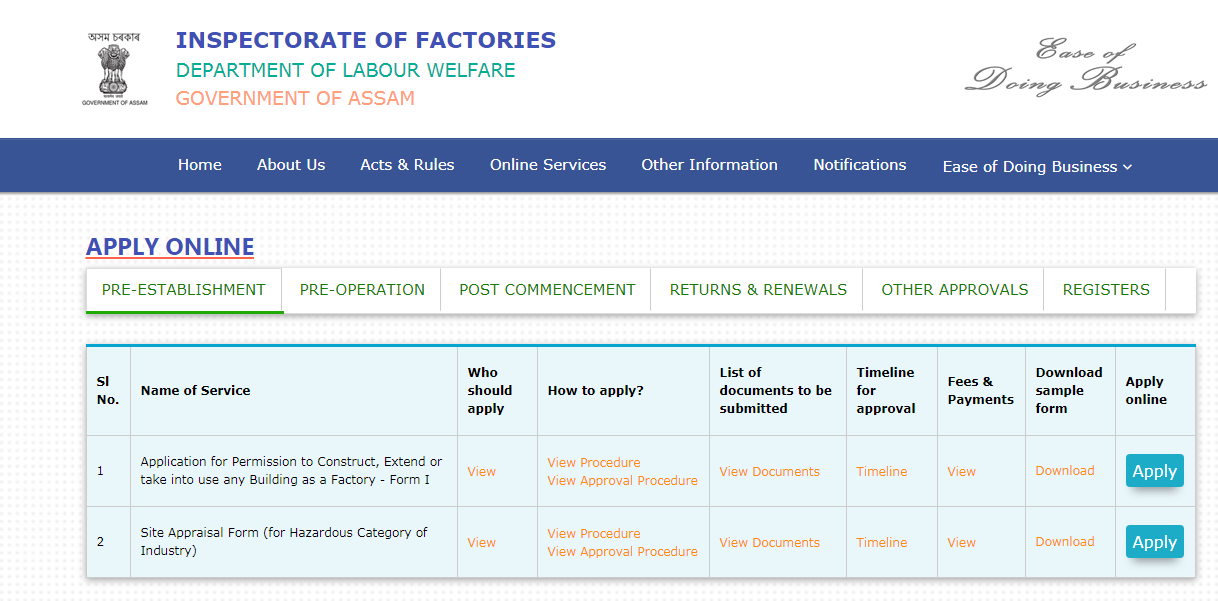Open View Documents for Site Appraisal Form
1218x601 pixels.
pos(769,542)
